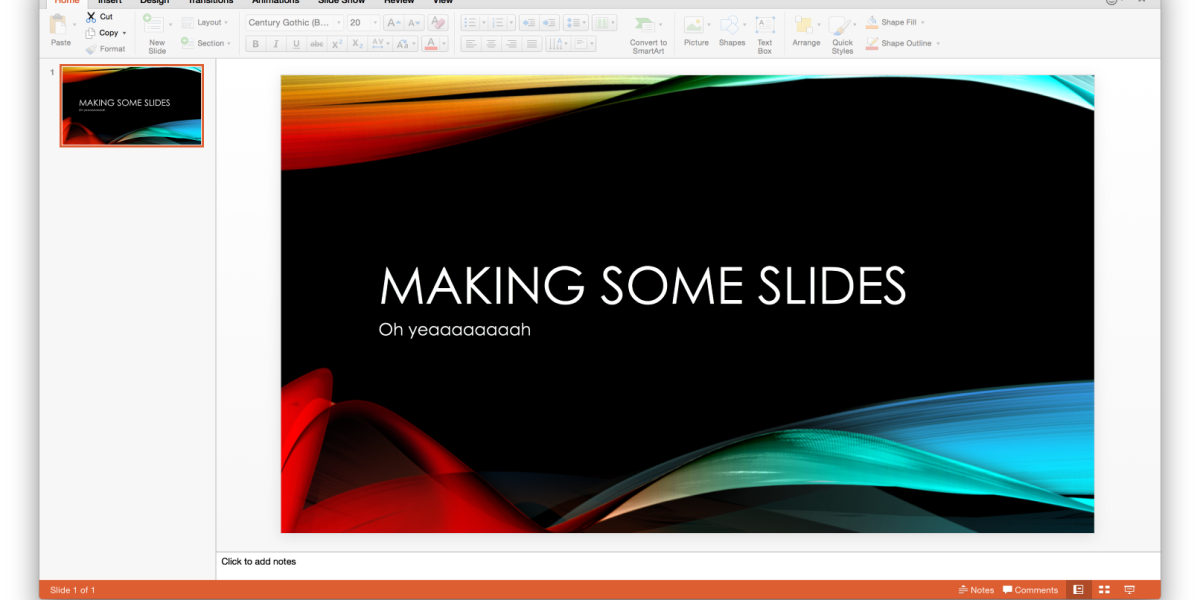Decrease font size with A-down icon
This screenshot has width=1200, height=600.
point(413,22)
